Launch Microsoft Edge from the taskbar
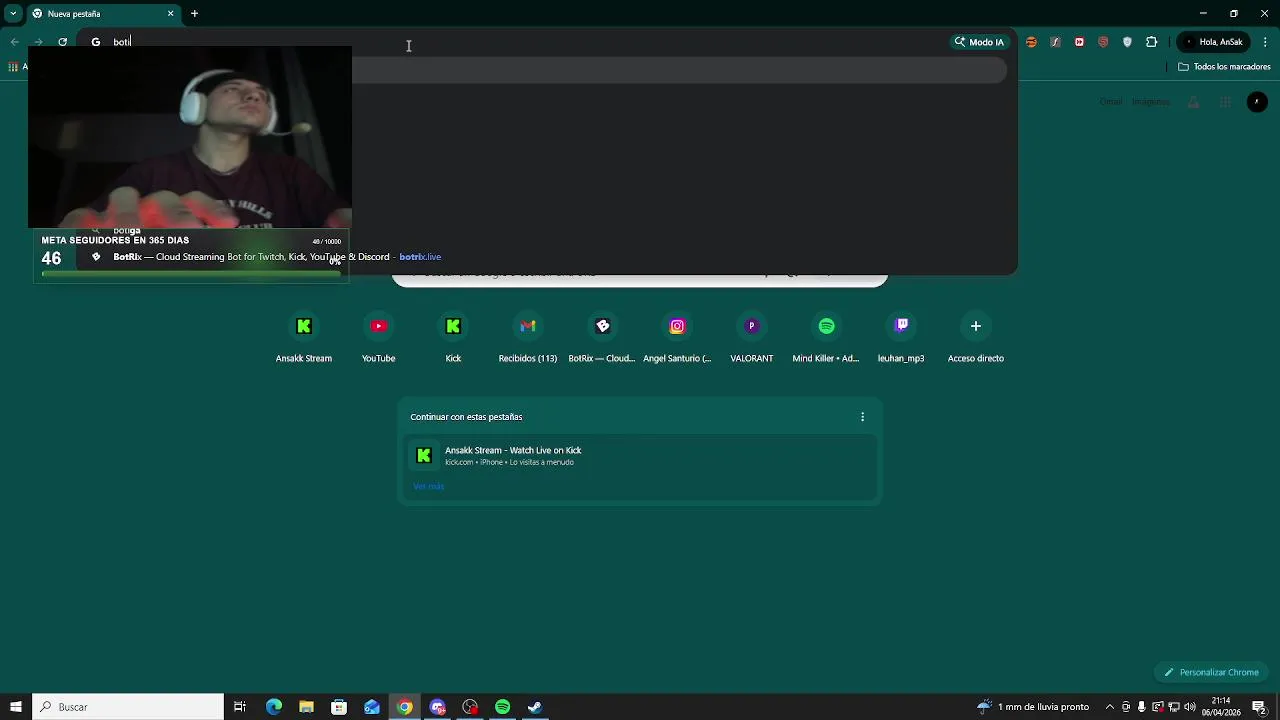Image resolution: width=1280 pixels, height=720 pixels. click(x=274, y=707)
